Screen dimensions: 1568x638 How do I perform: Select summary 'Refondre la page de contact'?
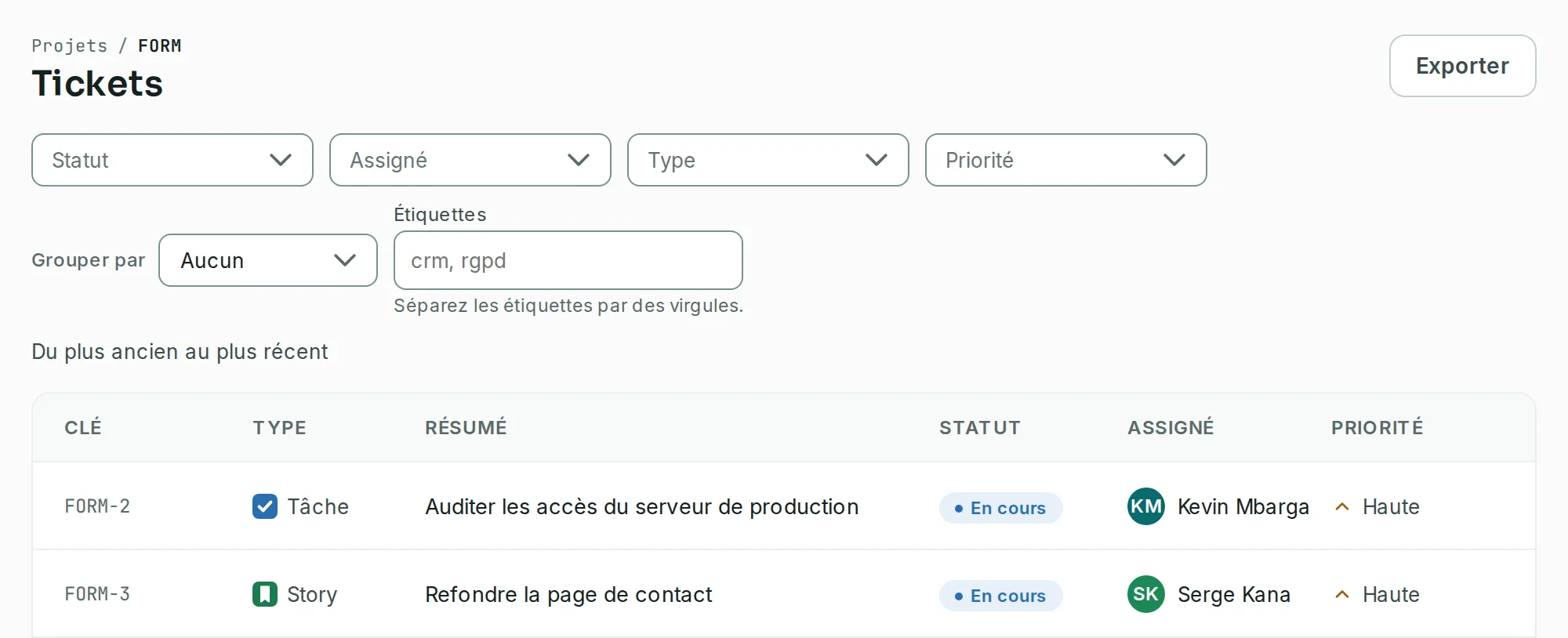tap(568, 594)
